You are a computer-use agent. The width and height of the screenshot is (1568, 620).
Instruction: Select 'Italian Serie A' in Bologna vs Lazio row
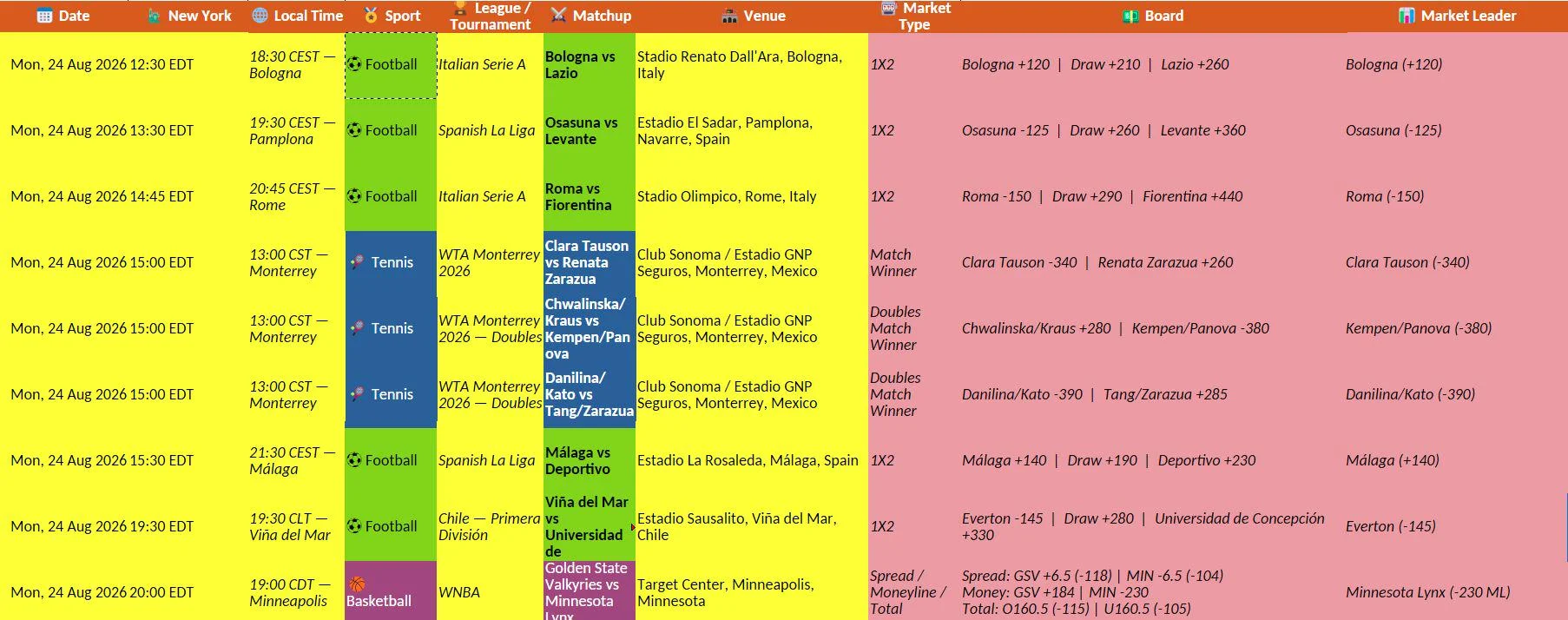click(490, 64)
